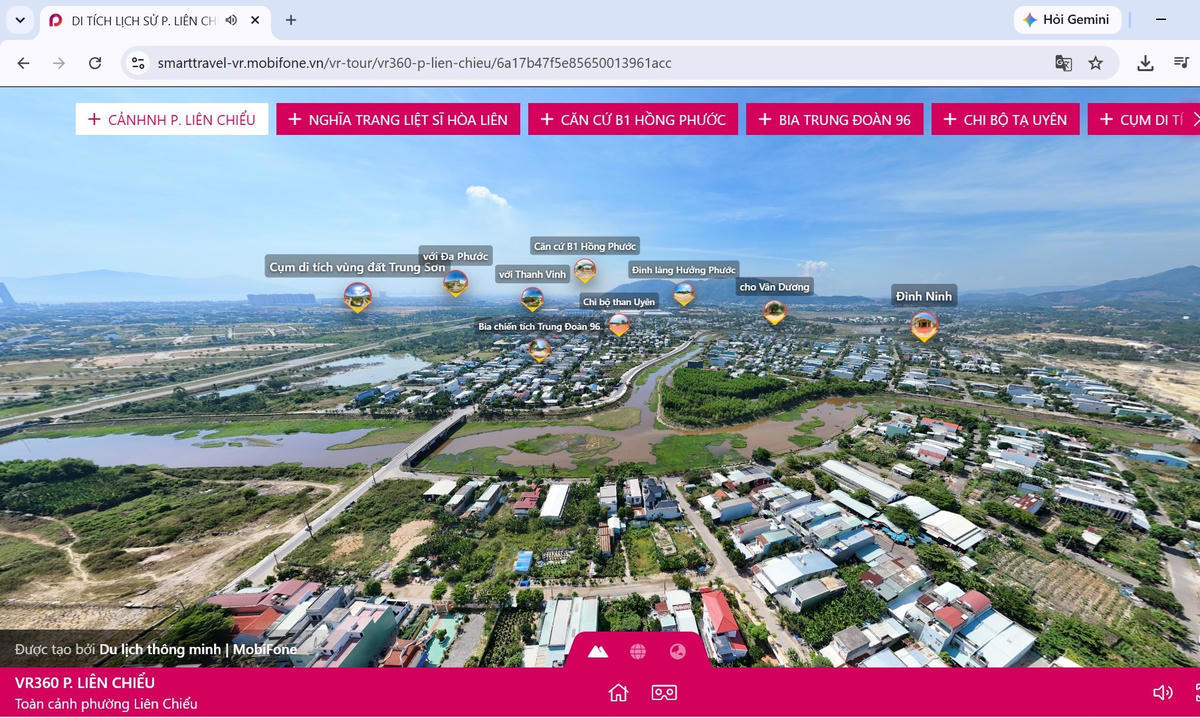The image size is (1200, 718).
Task: Enable VR headset mode
Action: [664, 692]
